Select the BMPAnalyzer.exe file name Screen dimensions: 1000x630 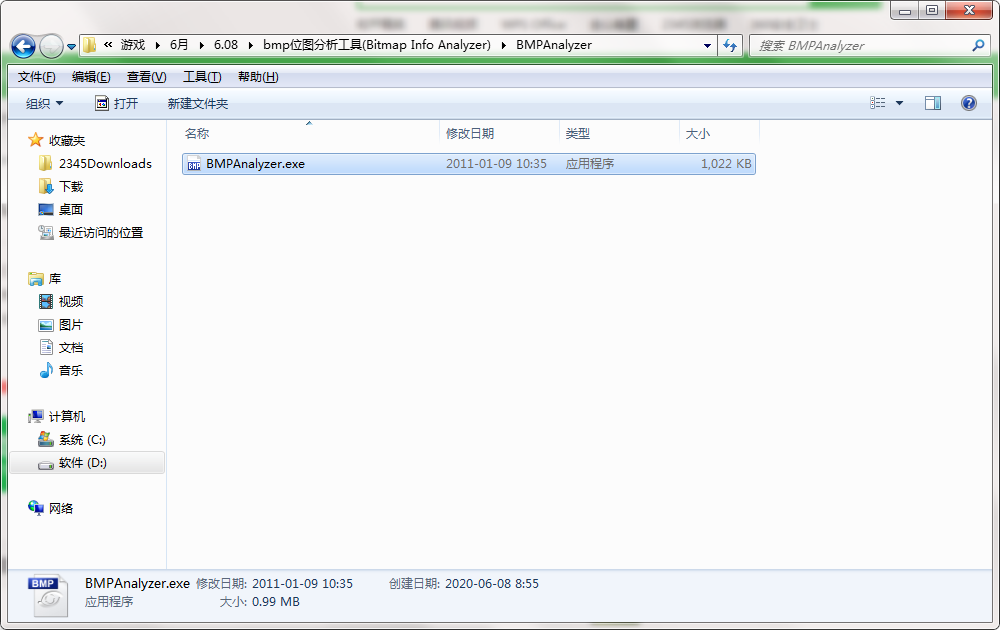click(255, 164)
